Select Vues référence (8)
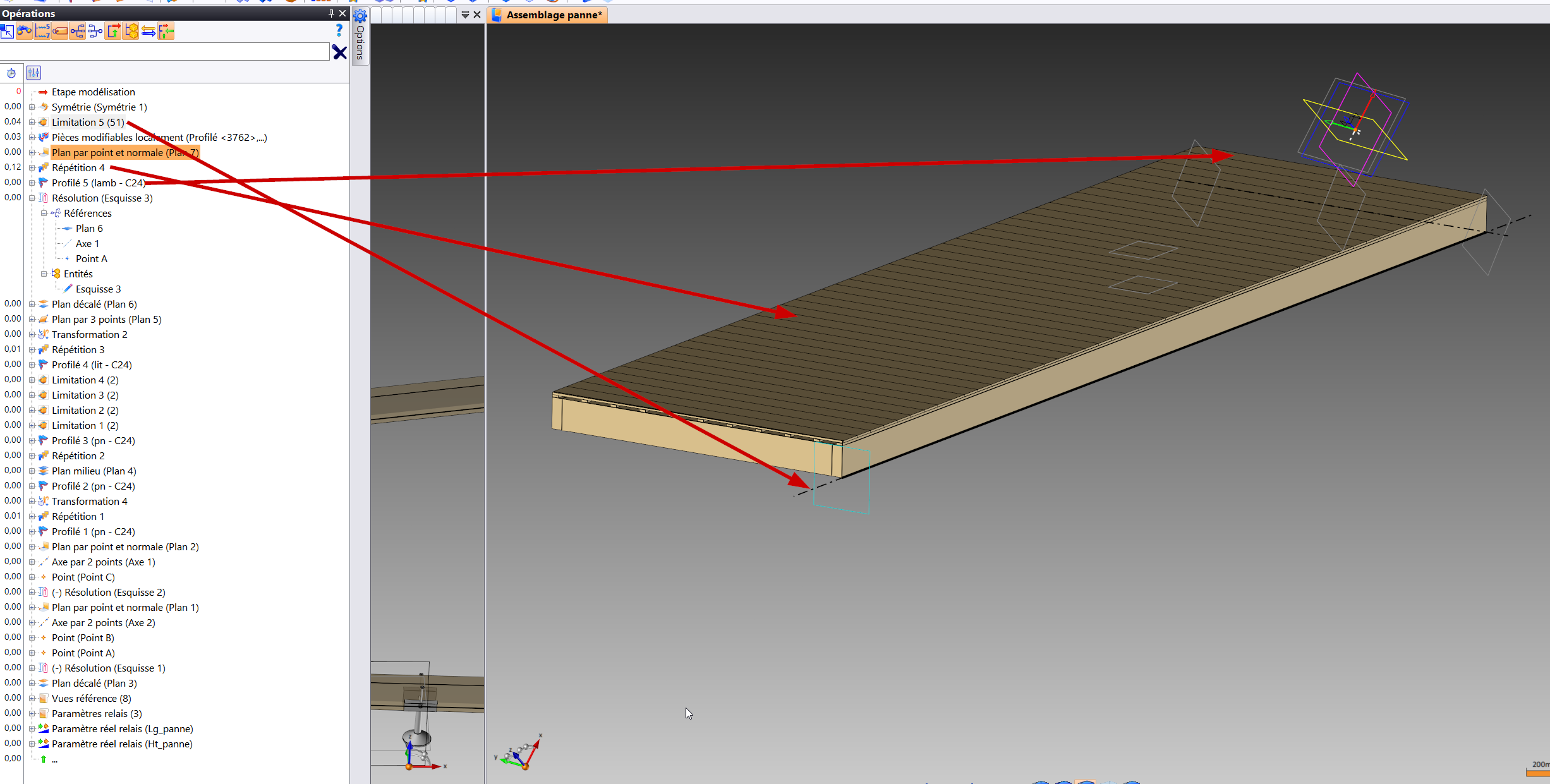The height and width of the screenshot is (784, 1550). tap(92, 699)
